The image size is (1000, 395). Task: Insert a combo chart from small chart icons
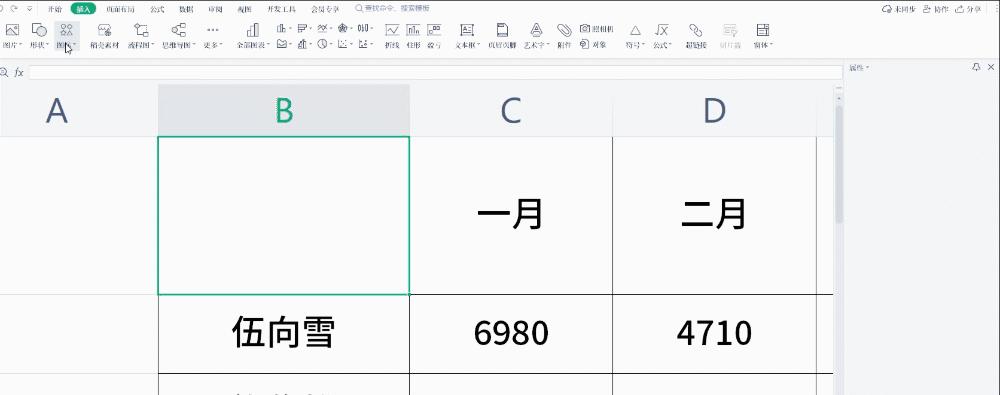coord(302,44)
